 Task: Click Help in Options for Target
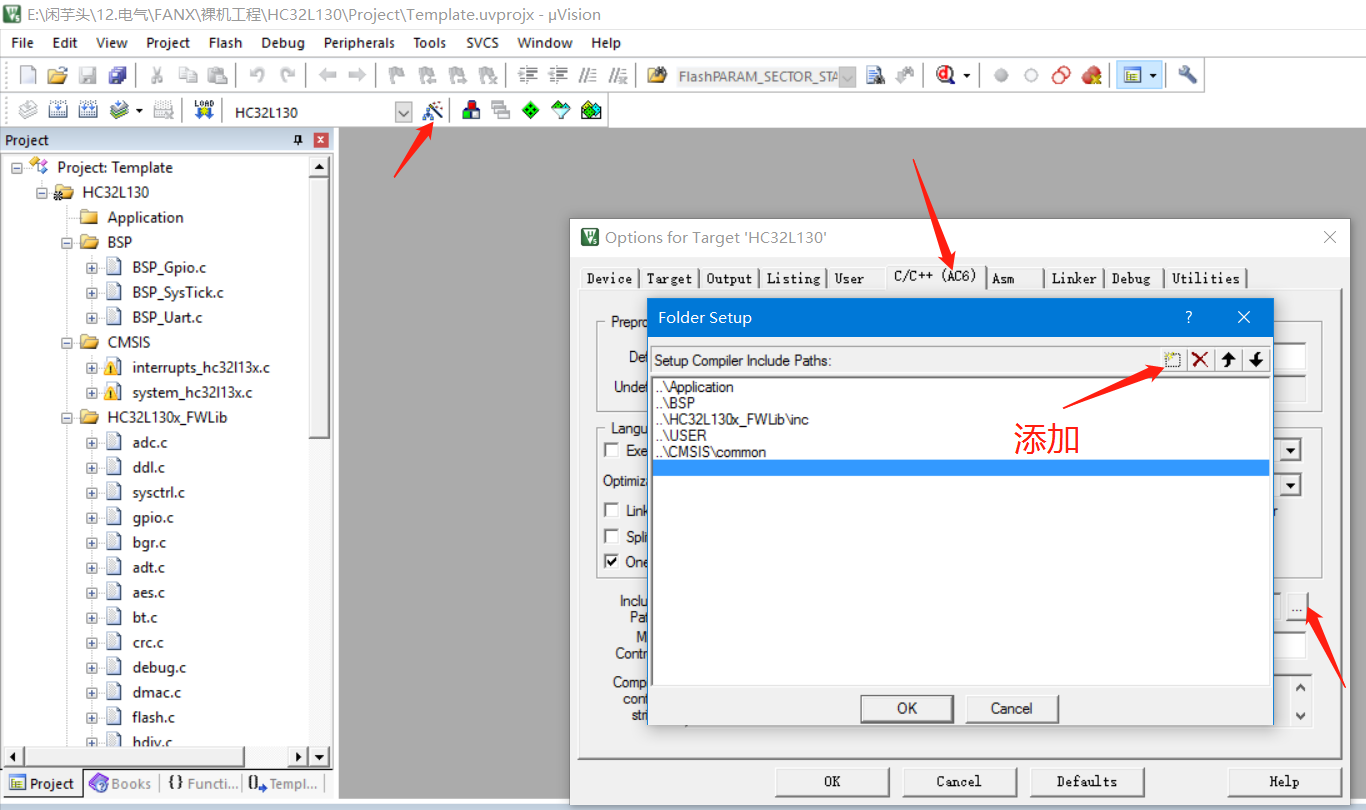click(x=1284, y=782)
